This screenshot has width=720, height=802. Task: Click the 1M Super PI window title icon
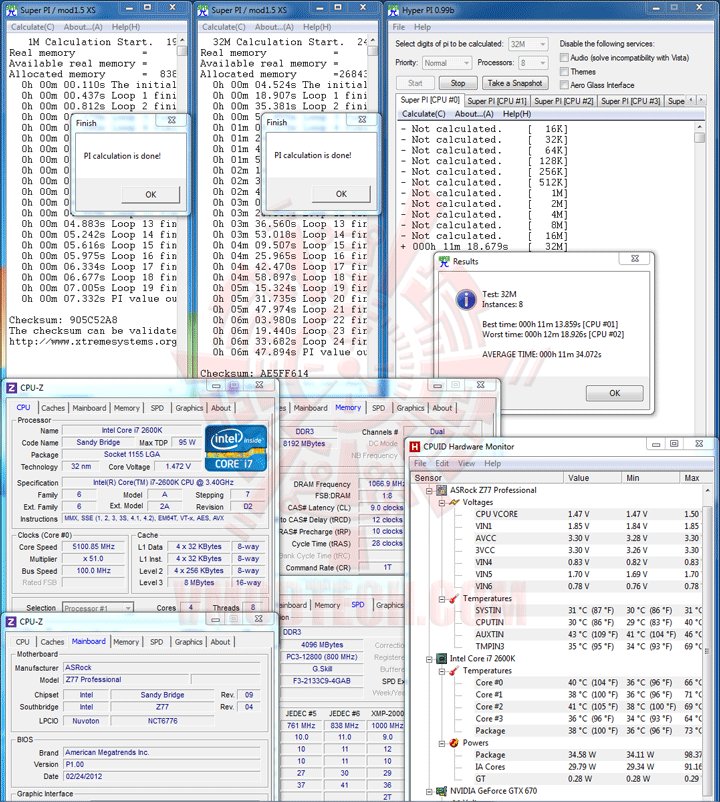pos(11,10)
